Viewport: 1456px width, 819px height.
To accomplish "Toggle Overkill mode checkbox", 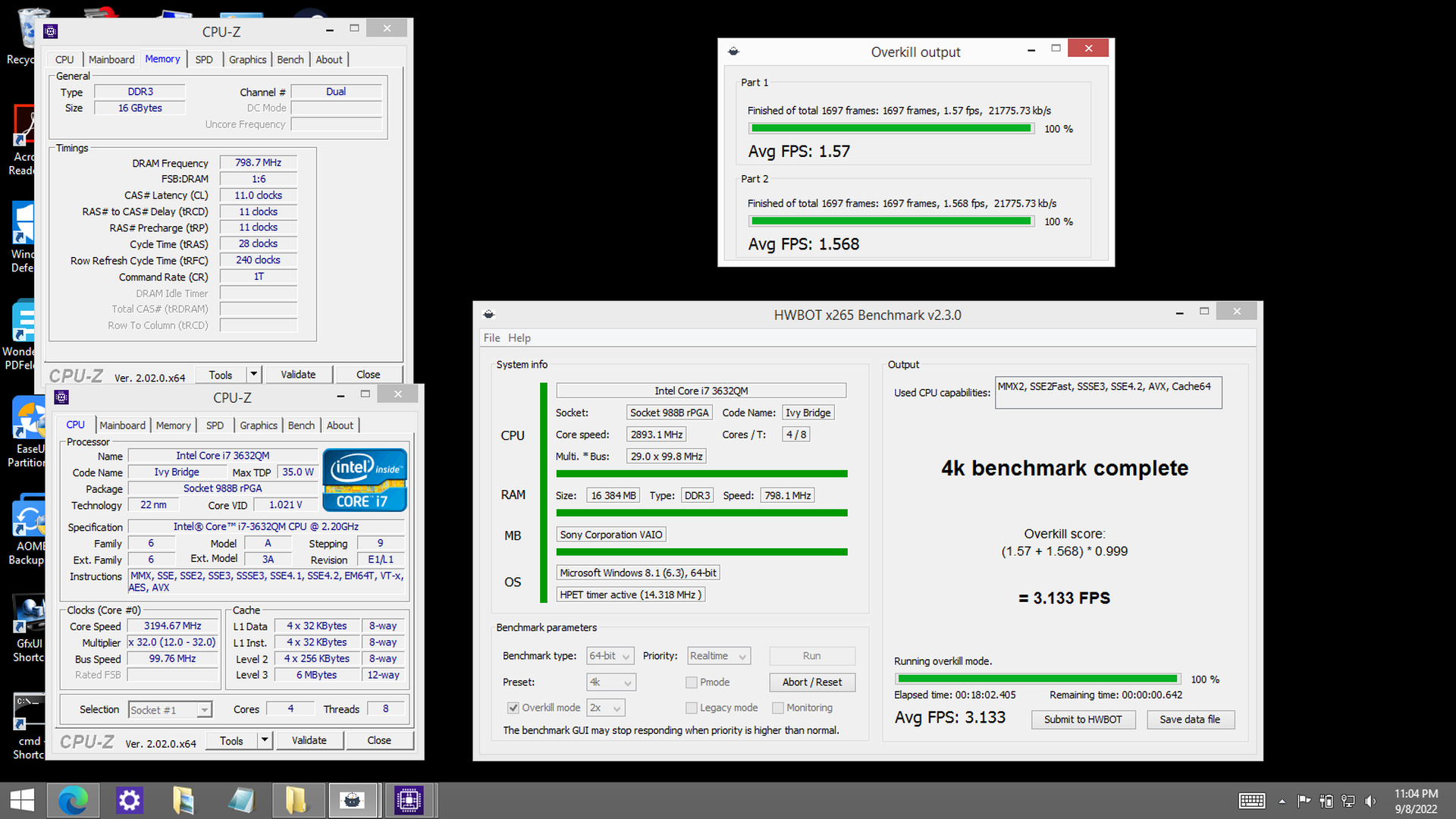I will coord(513,708).
